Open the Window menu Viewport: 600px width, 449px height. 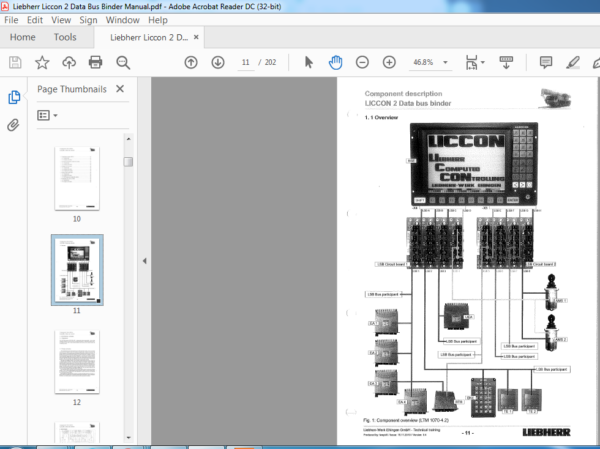coord(123,20)
